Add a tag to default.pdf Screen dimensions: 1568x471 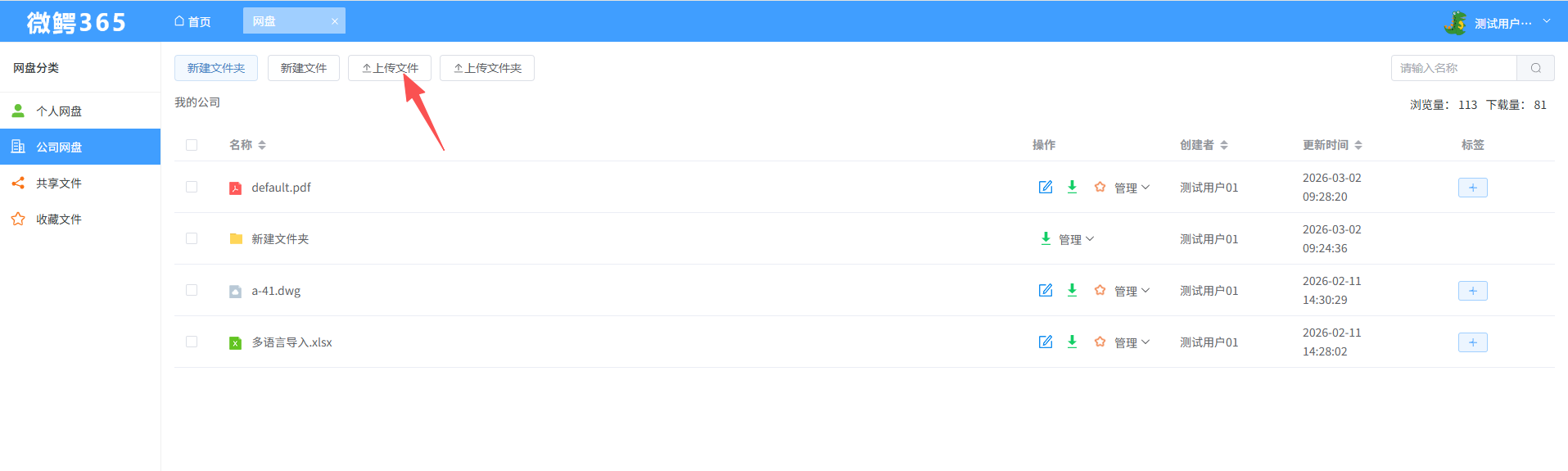[x=1473, y=188]
